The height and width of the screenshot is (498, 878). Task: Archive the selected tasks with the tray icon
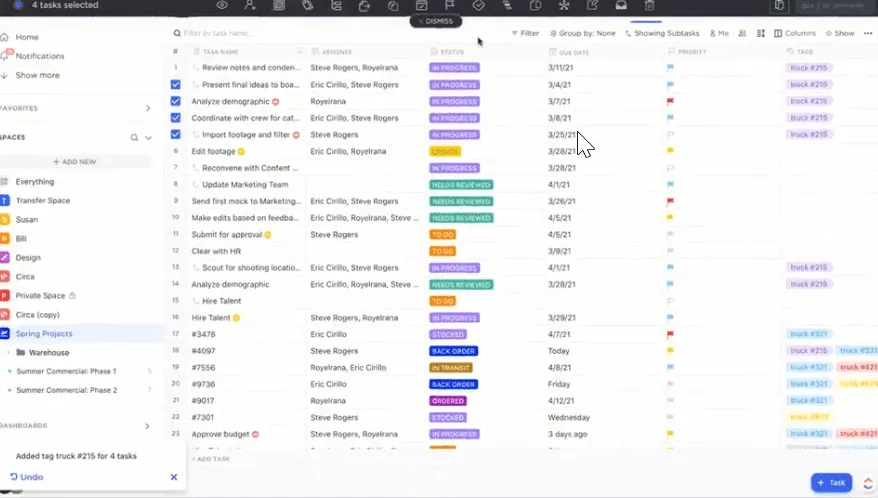tap(621, 6)
